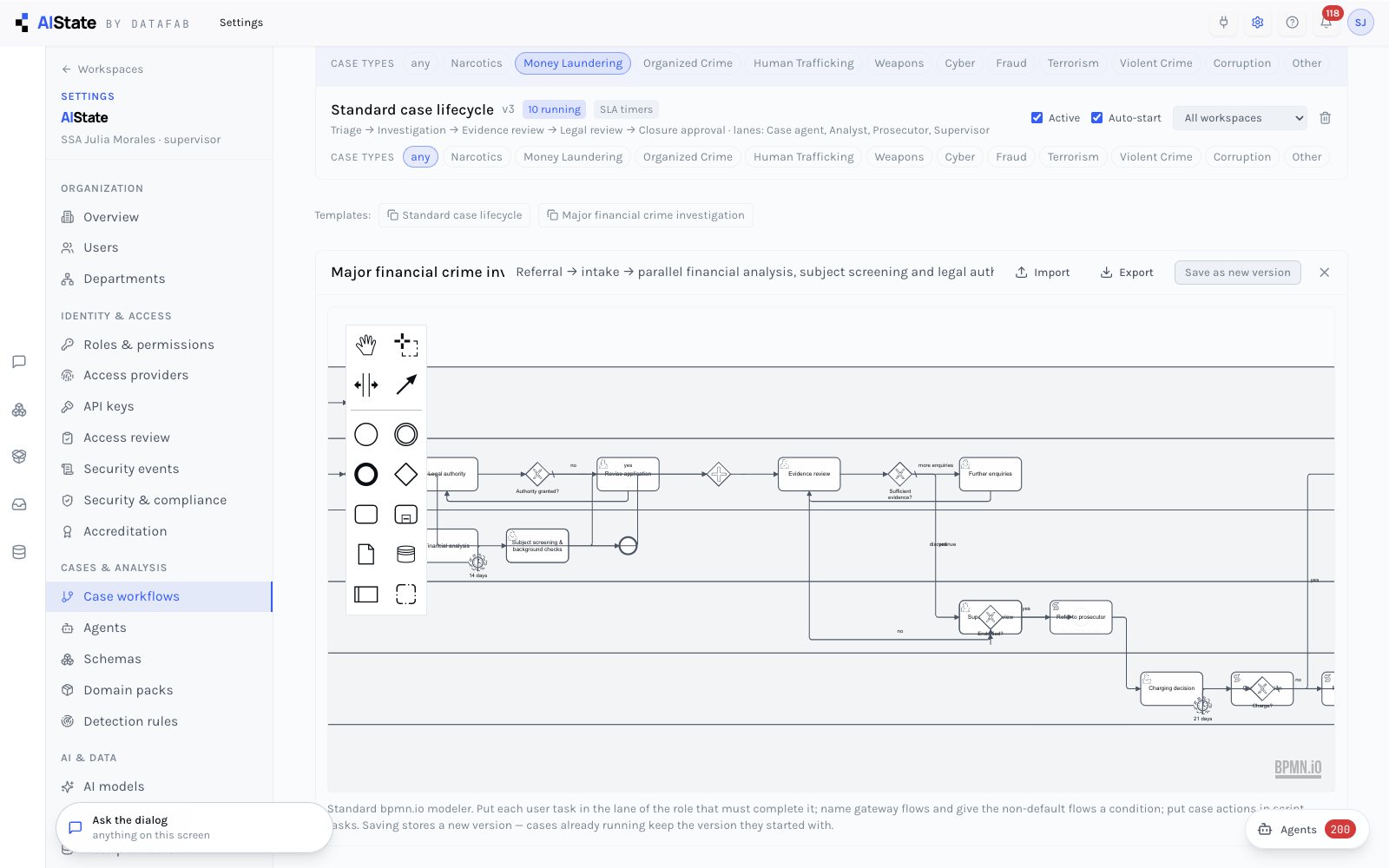
Task: Load the Major financial crime investigation template
Action: pos(645,215)
